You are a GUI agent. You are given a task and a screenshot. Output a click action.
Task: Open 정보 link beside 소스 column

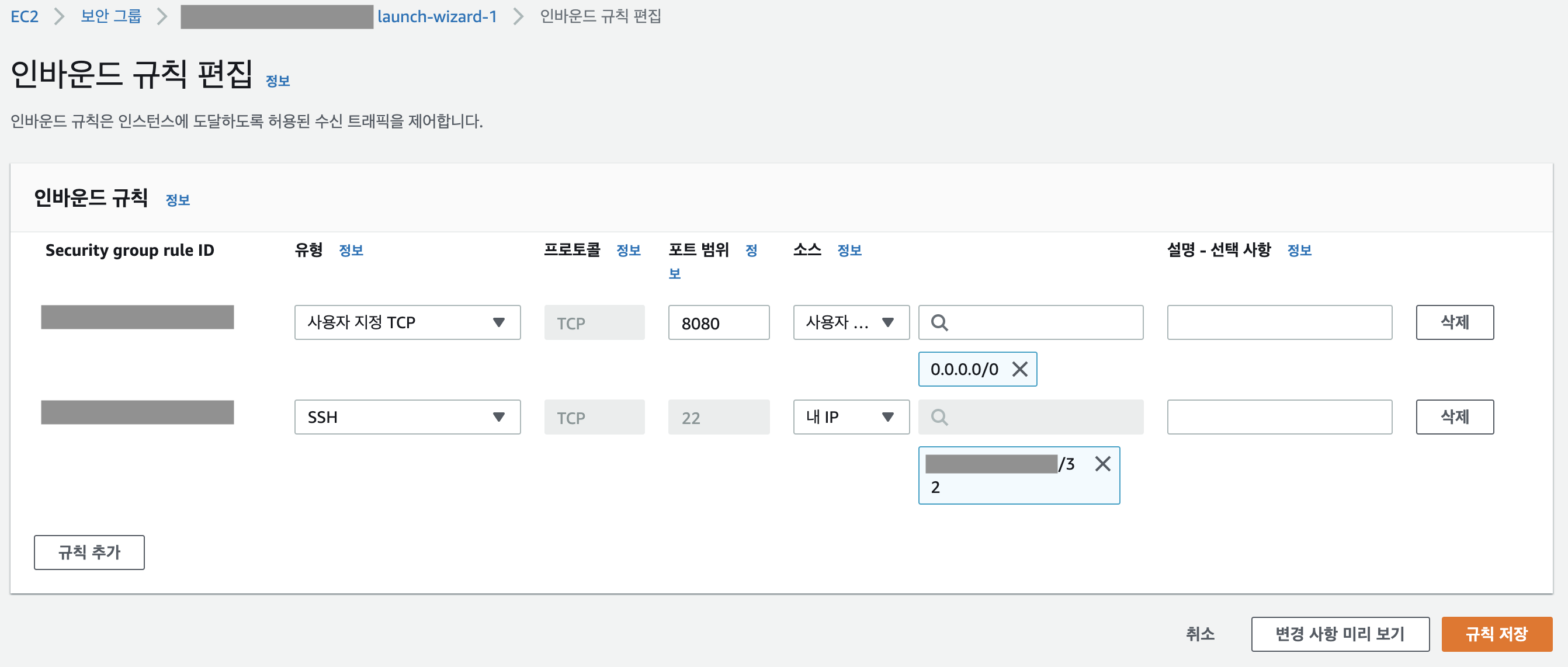[x=849, y=250]
